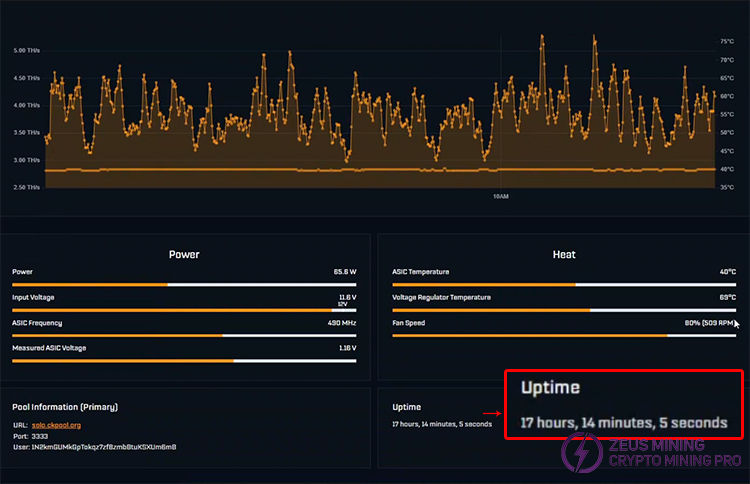Click the enlarged Uptime callout box
Viewport: 750px width, 484px height.
pos(623,404)
